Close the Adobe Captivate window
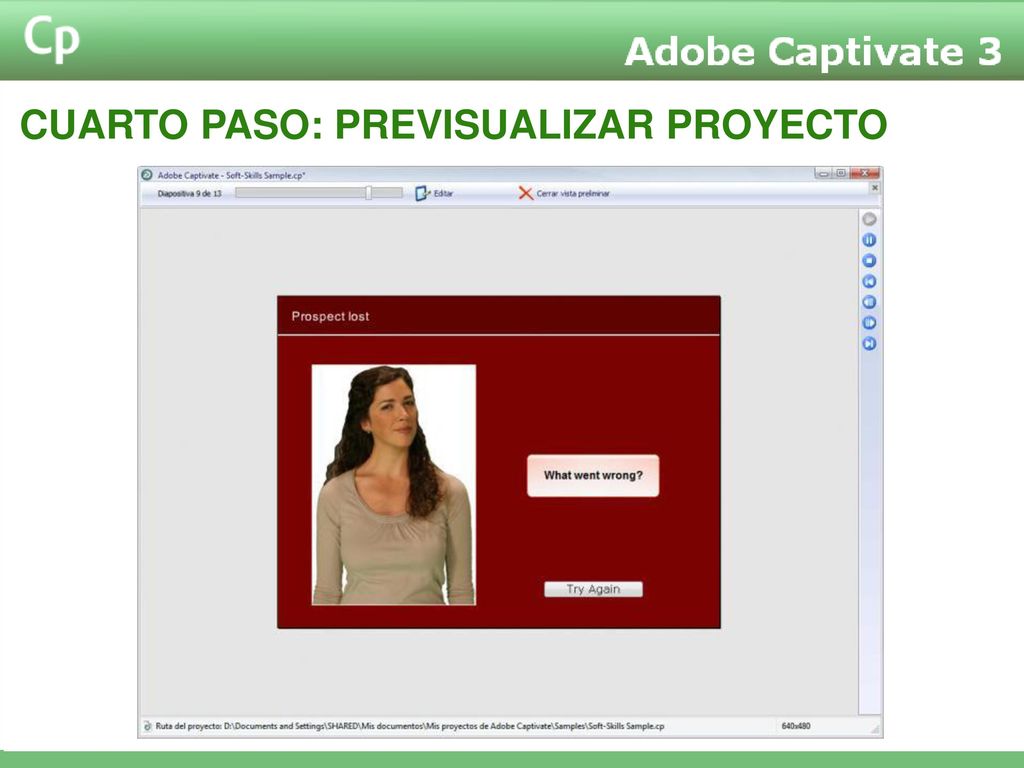The width and height of the screenshot is (1024, 768). pos(865,174)
